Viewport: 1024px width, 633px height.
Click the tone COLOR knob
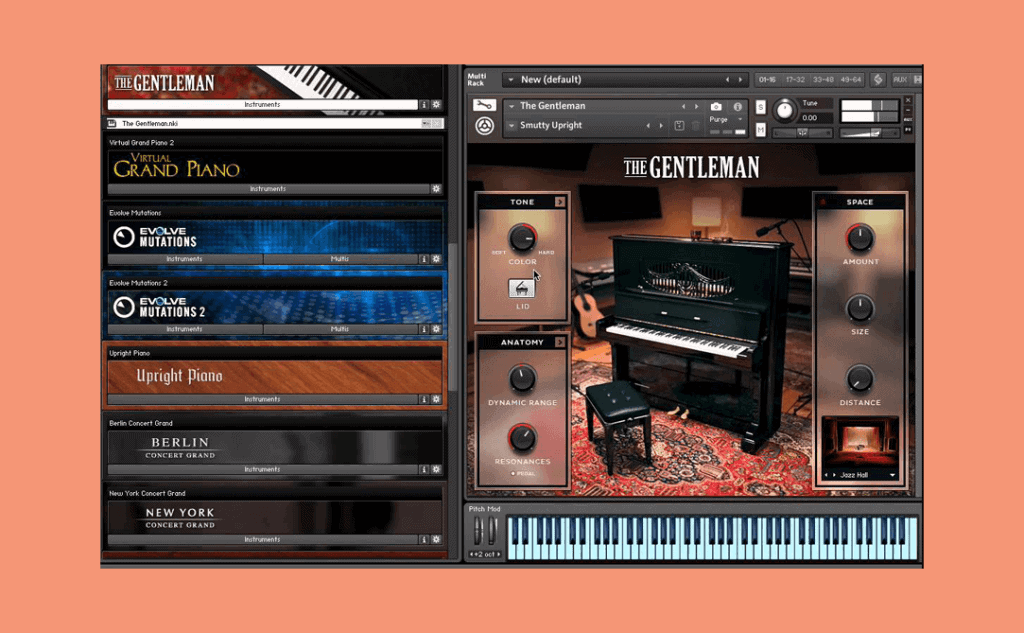click(522, 238)
